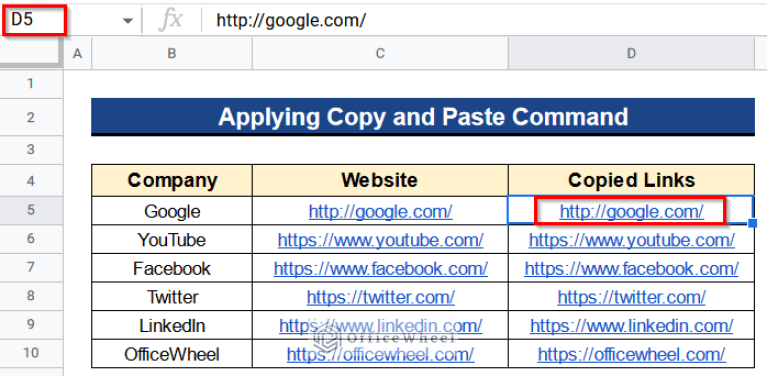This screenshot has width=767, height=376.
Task: Select row 6 header
Action: tap(31, 239)
